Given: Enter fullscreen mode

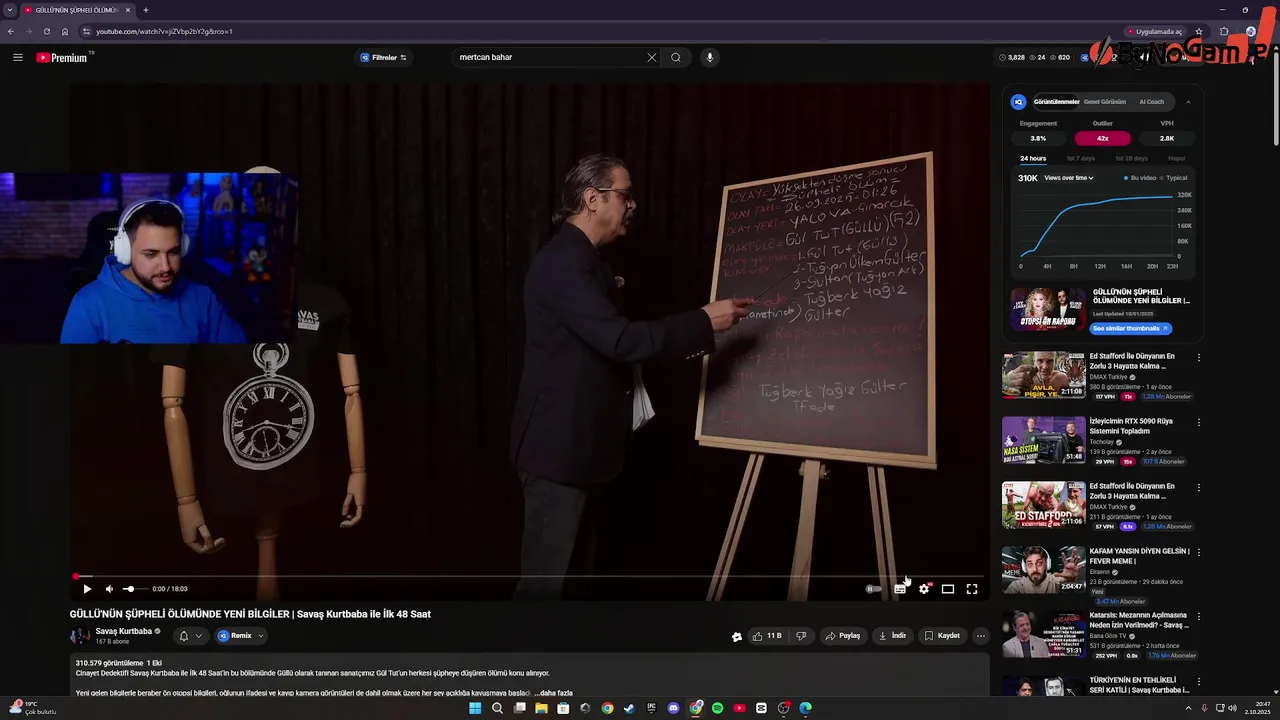Looking at the screenshot, I should pyautogui.click(x=972, y=589).
